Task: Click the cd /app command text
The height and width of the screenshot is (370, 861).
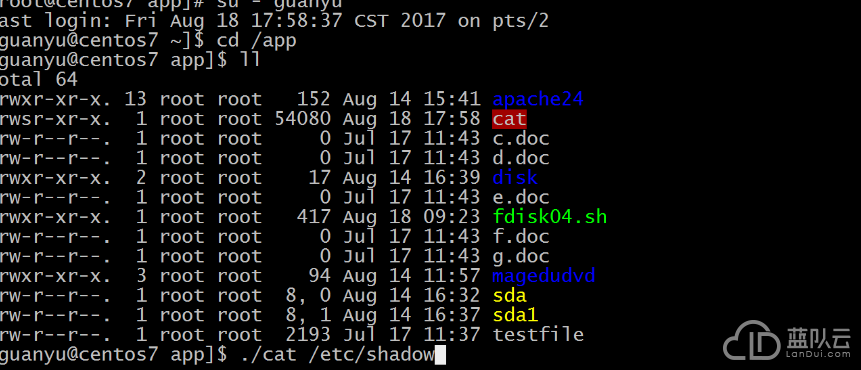Action: point(257,41)
